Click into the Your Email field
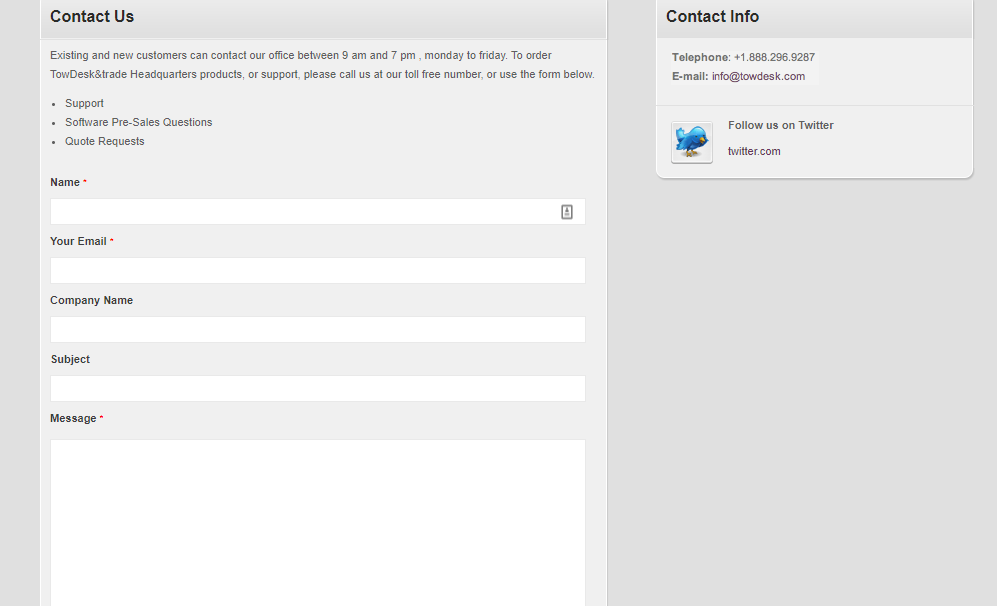Viewport: 997px width, 606px height. coord(318,271)
